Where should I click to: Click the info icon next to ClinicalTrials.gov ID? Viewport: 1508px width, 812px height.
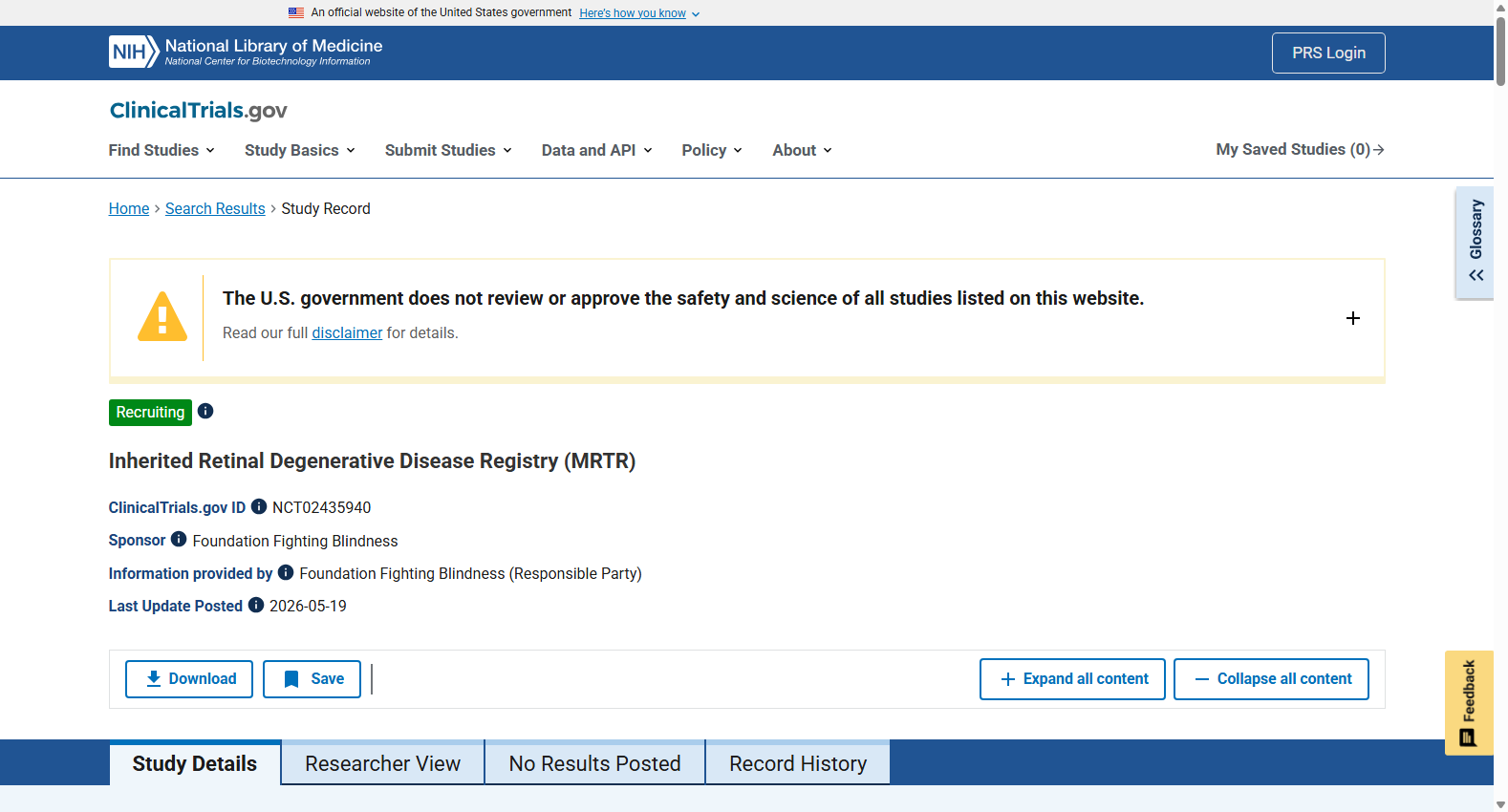point(259,506)
